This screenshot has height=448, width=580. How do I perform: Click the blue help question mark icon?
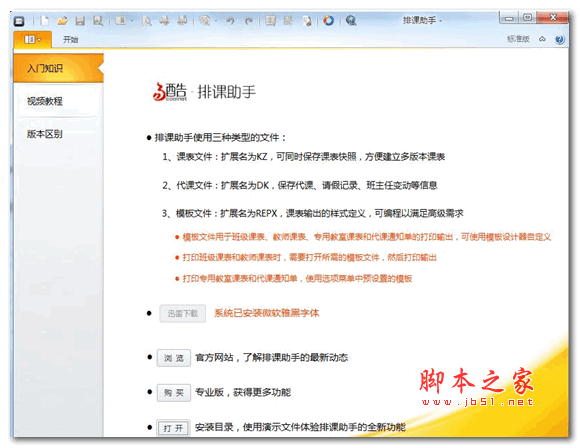pos(560,39)
